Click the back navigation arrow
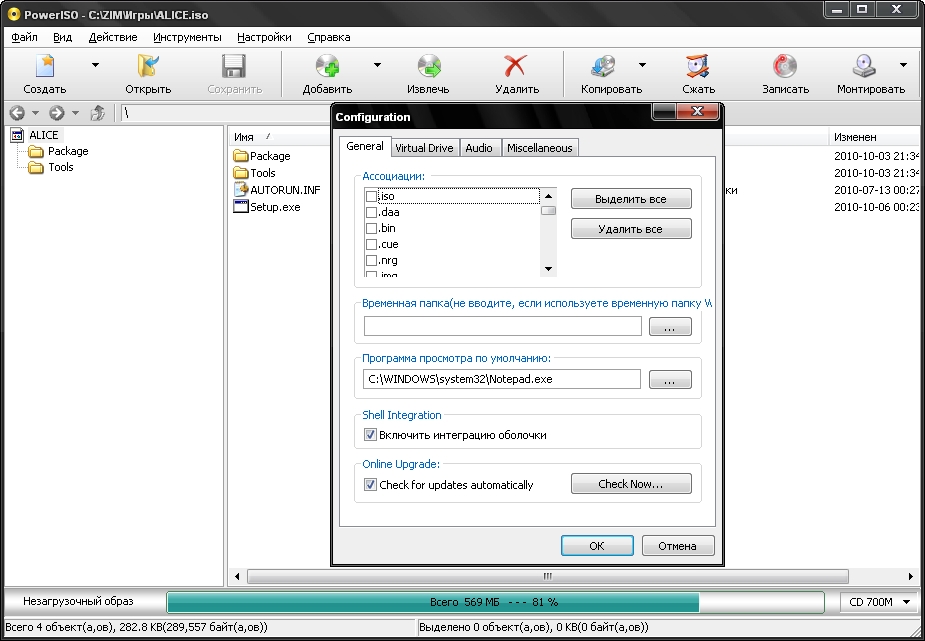 17,113
